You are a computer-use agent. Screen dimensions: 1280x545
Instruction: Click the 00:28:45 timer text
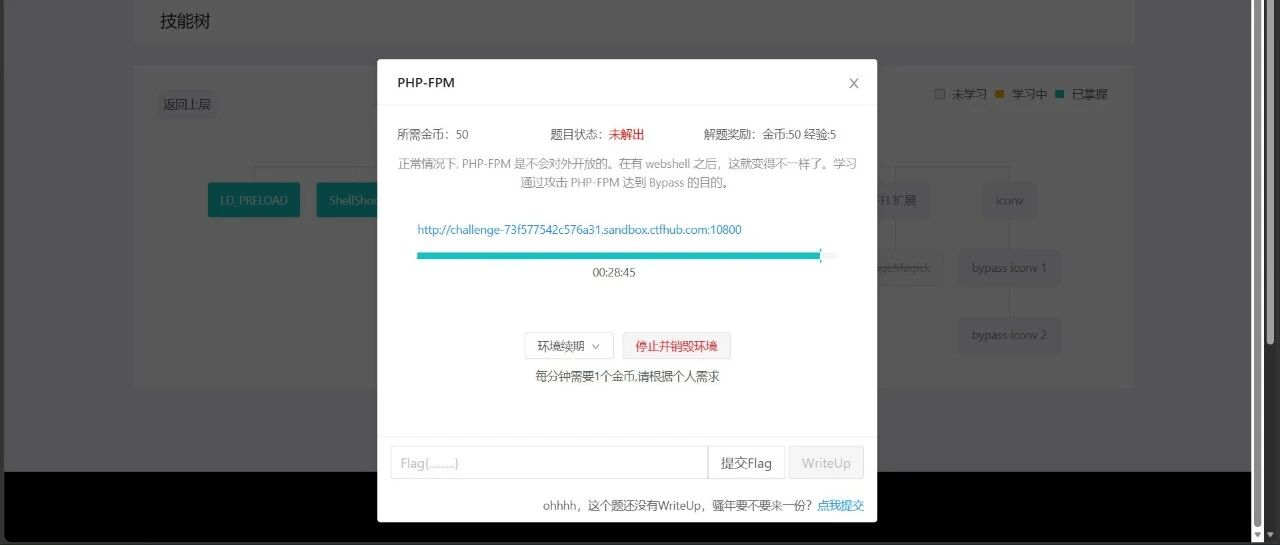tap(614, 272)
